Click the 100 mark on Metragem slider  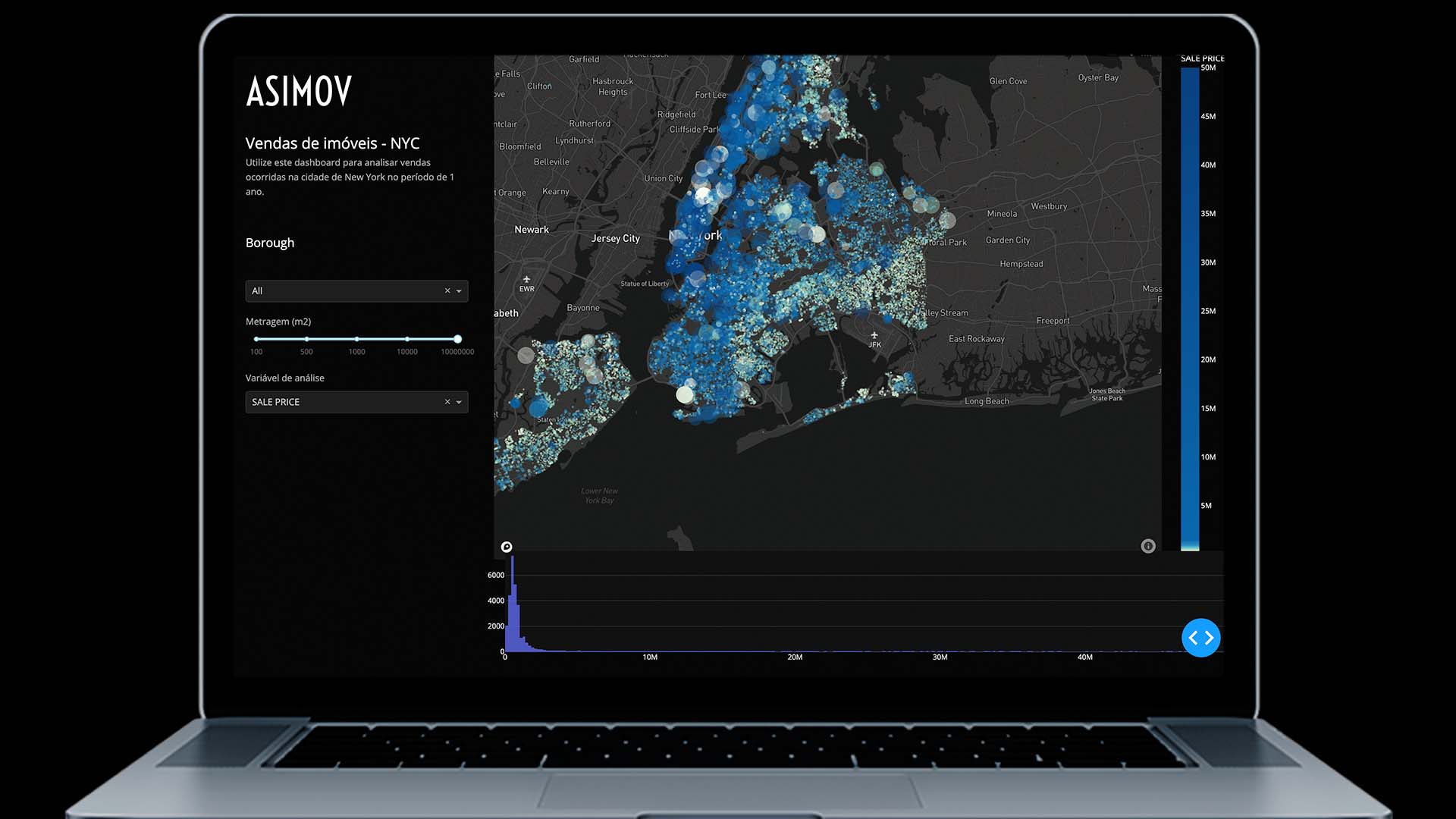256,339
